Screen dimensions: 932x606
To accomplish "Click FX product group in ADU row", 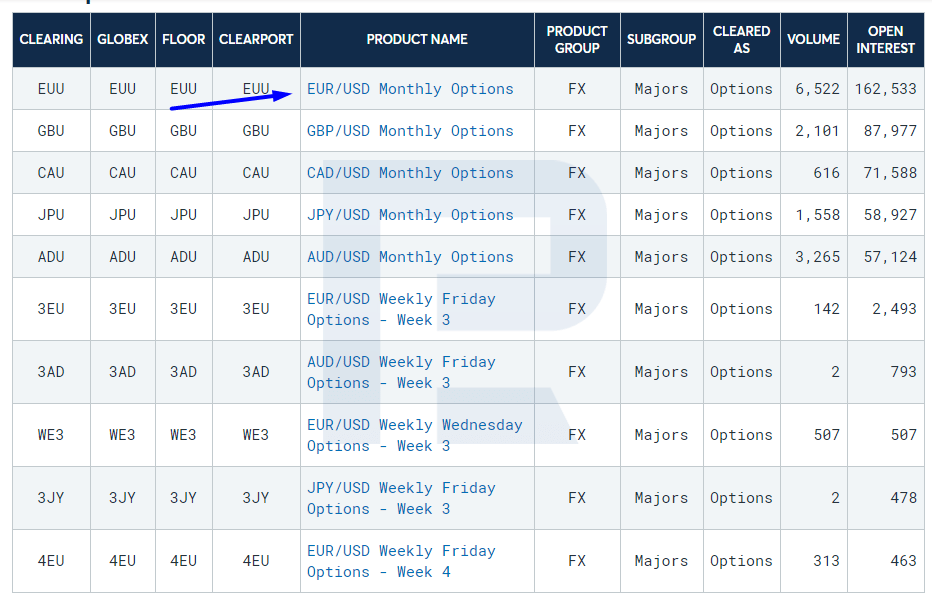I will pyautogui.click(x=577, y=257).
